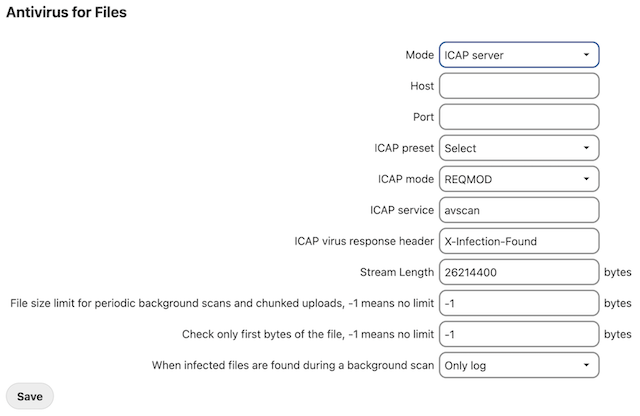Focus the background scan file size limit input
The width and height of the screenshot is (640, 416).
pos(518,303)
